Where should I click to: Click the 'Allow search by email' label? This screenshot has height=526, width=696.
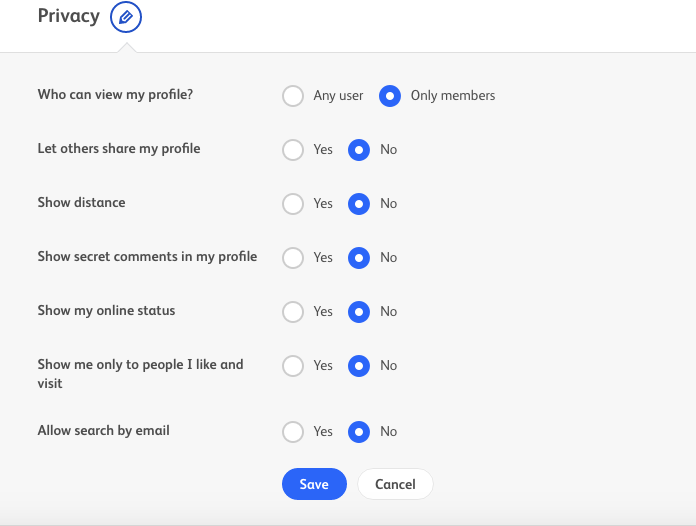(103, 431)
